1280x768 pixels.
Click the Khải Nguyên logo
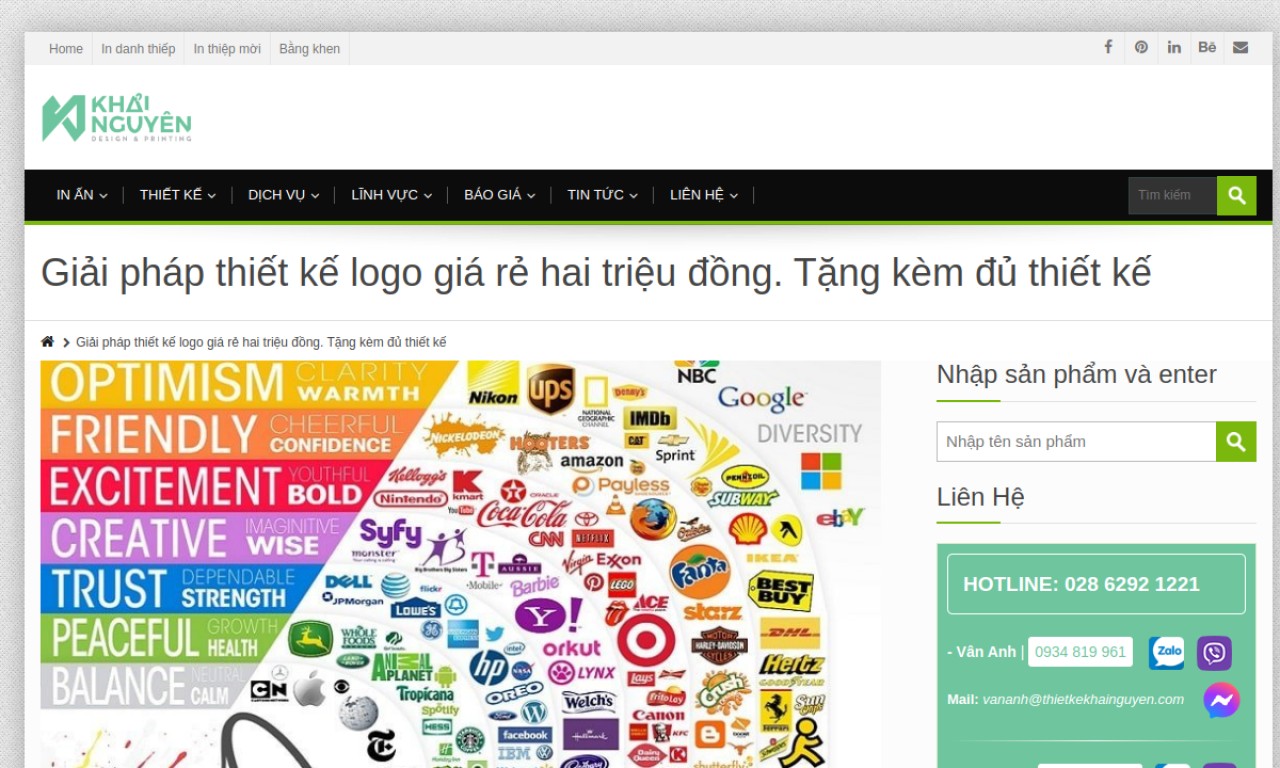pyautogui.click(x=116, y=118)
